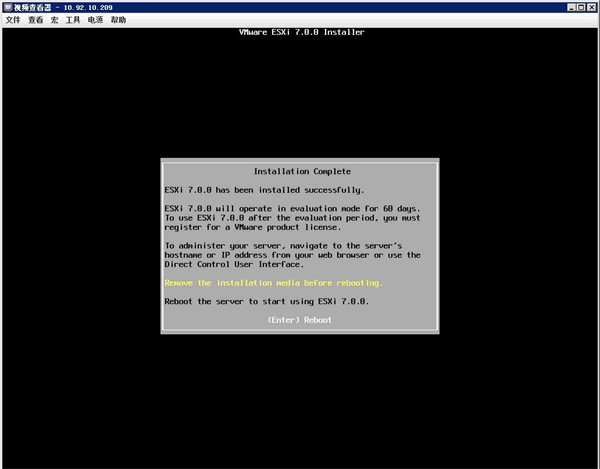This screenshot has height=469, width=600.
Task: Open the 宏 menu
Action: tap(54, 20)
